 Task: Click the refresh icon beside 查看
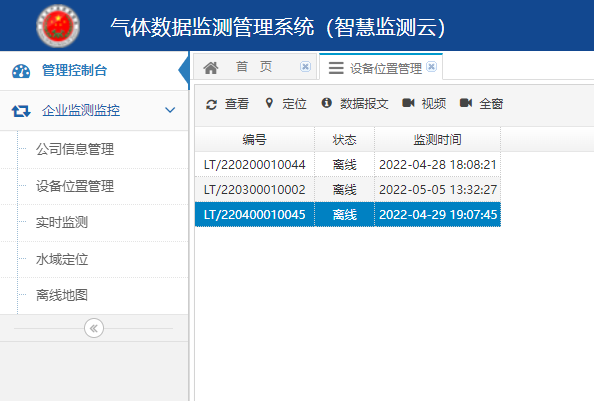click(x=211, y=104)
